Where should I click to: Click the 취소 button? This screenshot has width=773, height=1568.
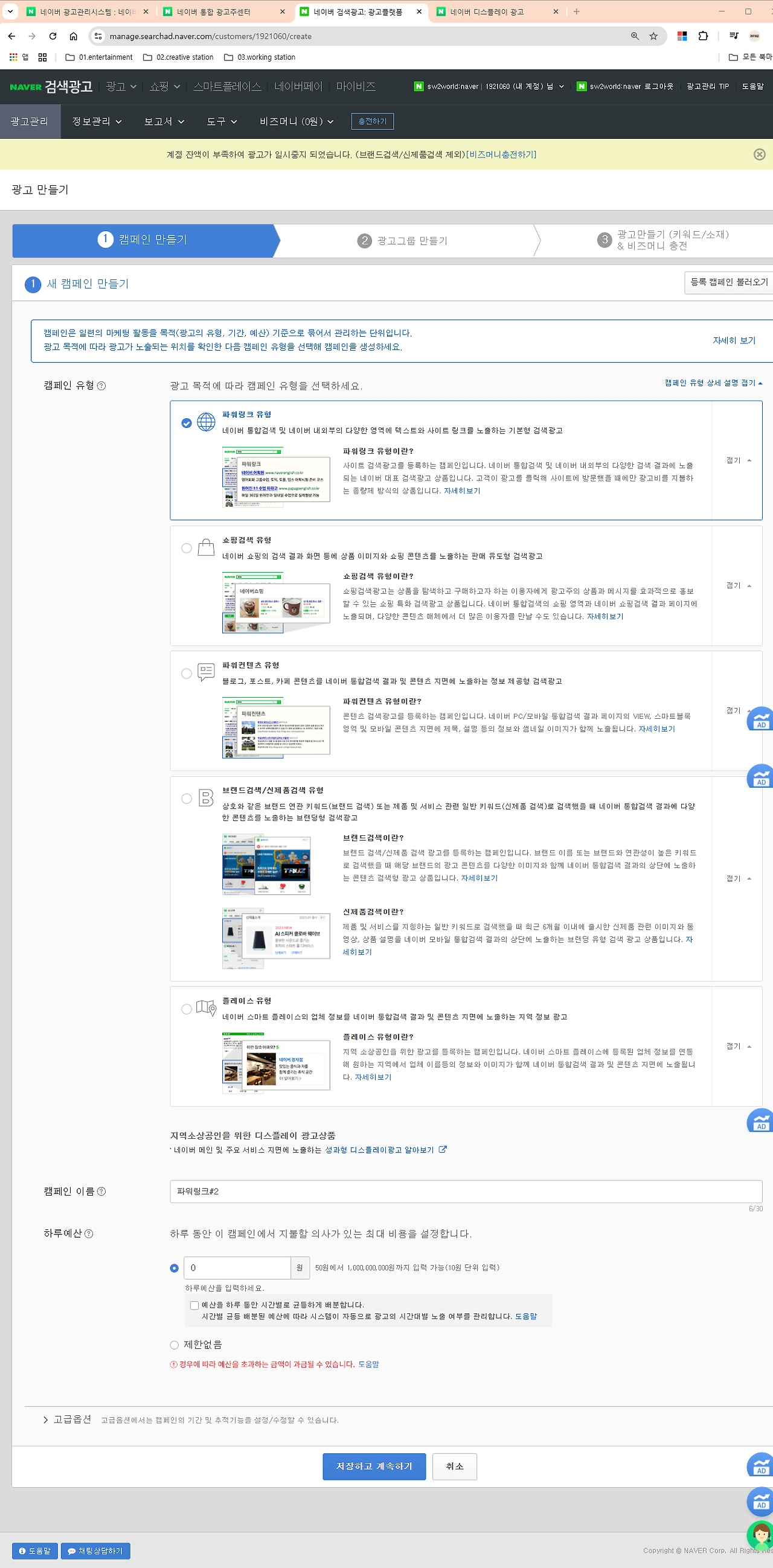pos(454,1467)
